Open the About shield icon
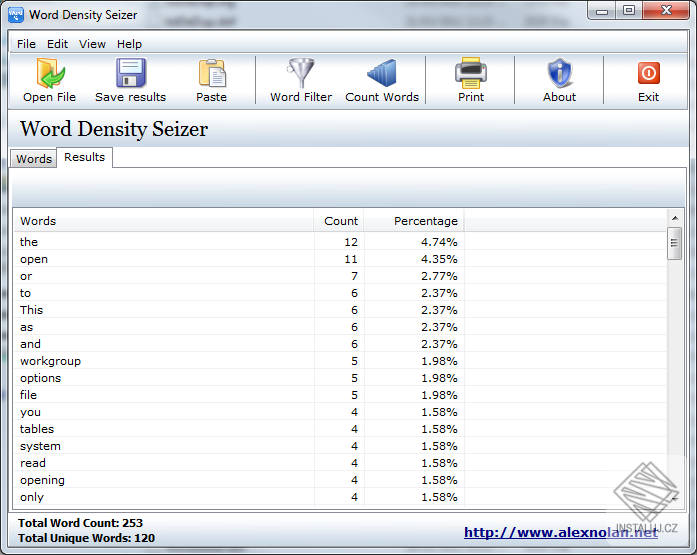The height and width of the screenshot is (555, 697). (560, 73)
